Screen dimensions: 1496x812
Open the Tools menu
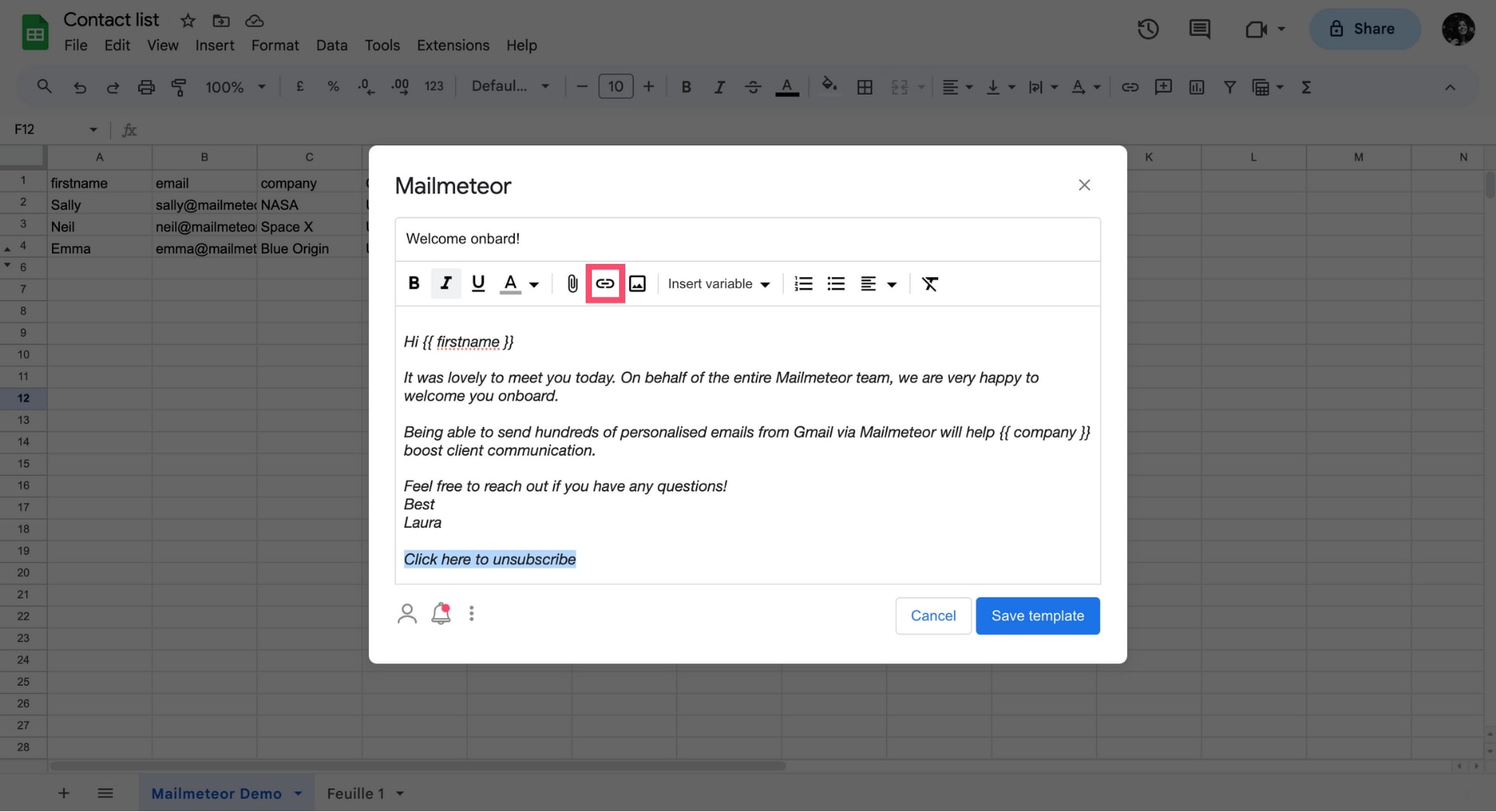[382, 46]
